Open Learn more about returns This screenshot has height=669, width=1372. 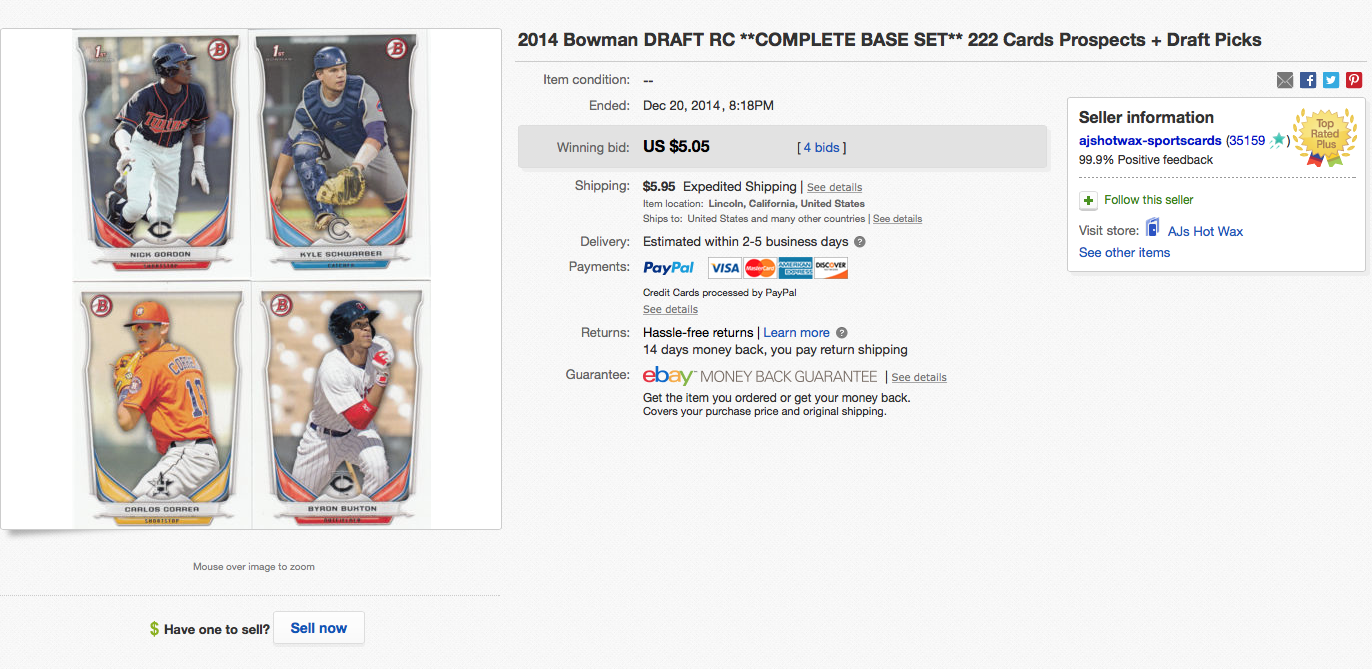[x=796, y=333]
